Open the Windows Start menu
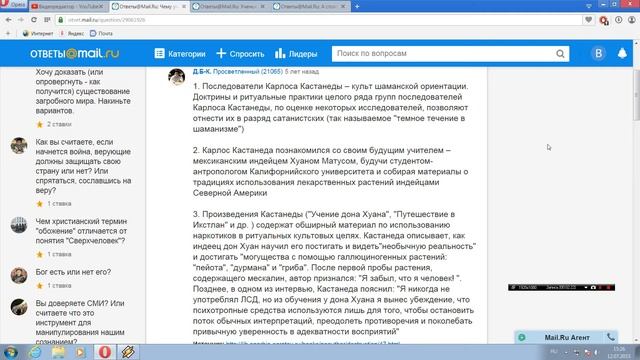The width and height of the screenshot is (640, 360). 10,352
